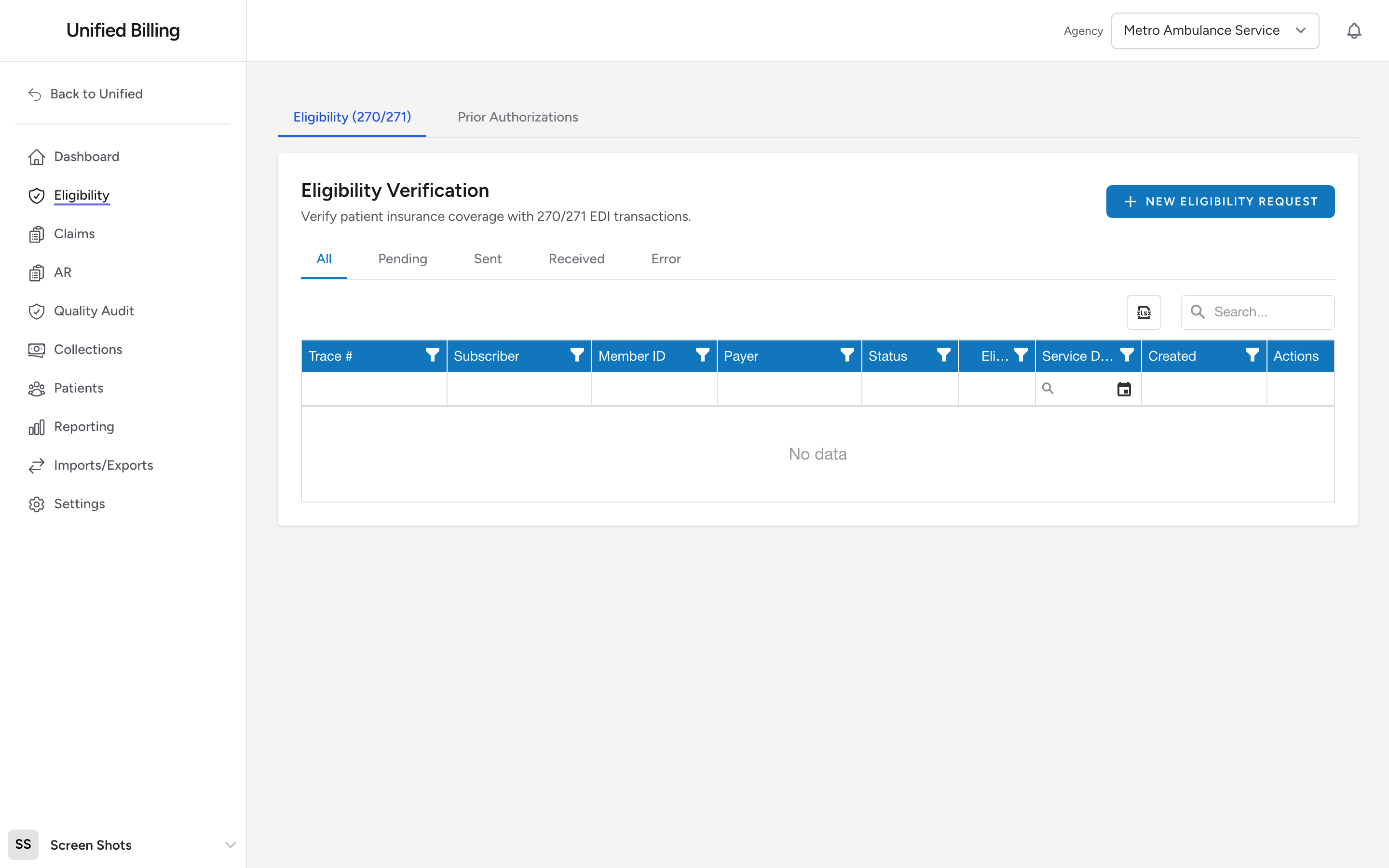Open the Dashboard page link
This screenshot has height=868, width=1389.
87,157
